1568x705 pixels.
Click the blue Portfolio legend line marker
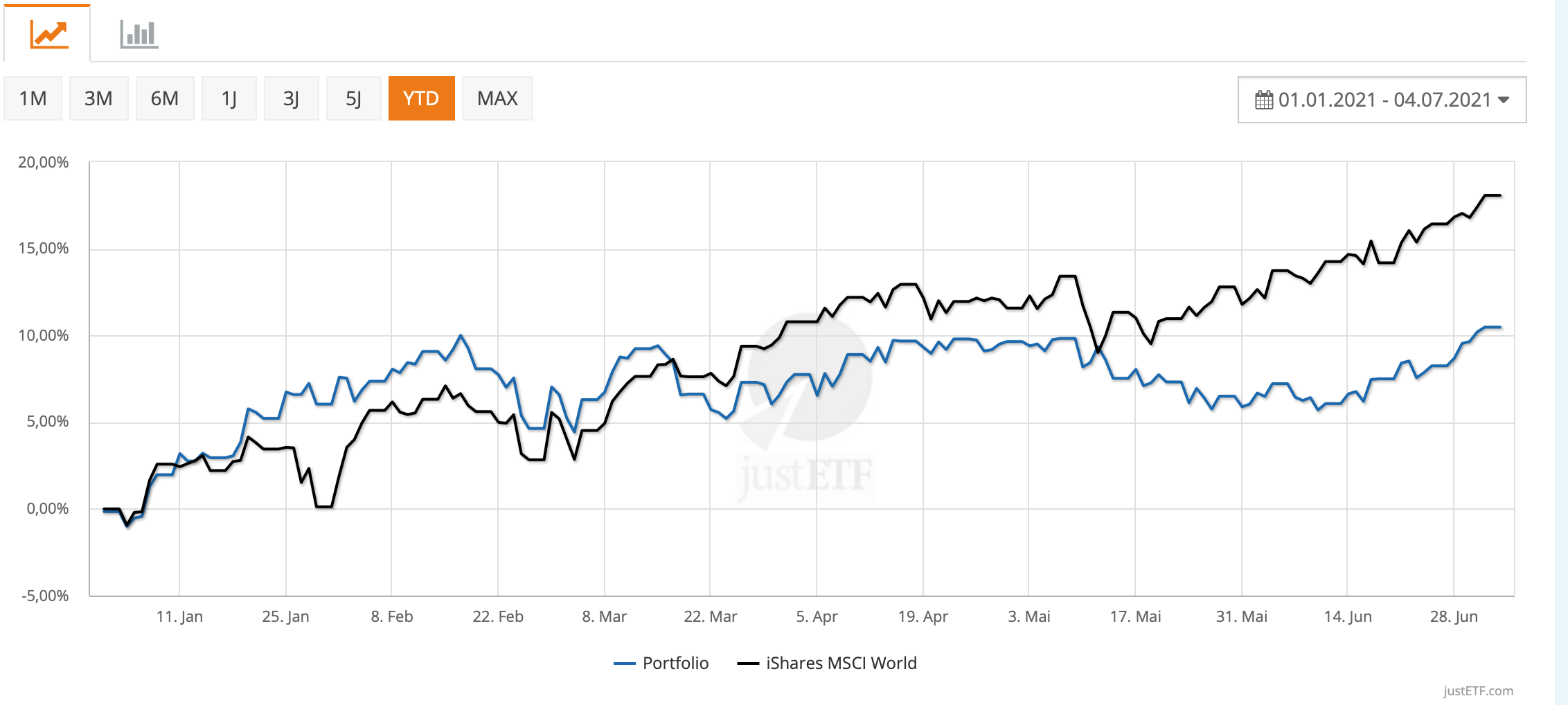pyautogui.click(x=625, y=663)
